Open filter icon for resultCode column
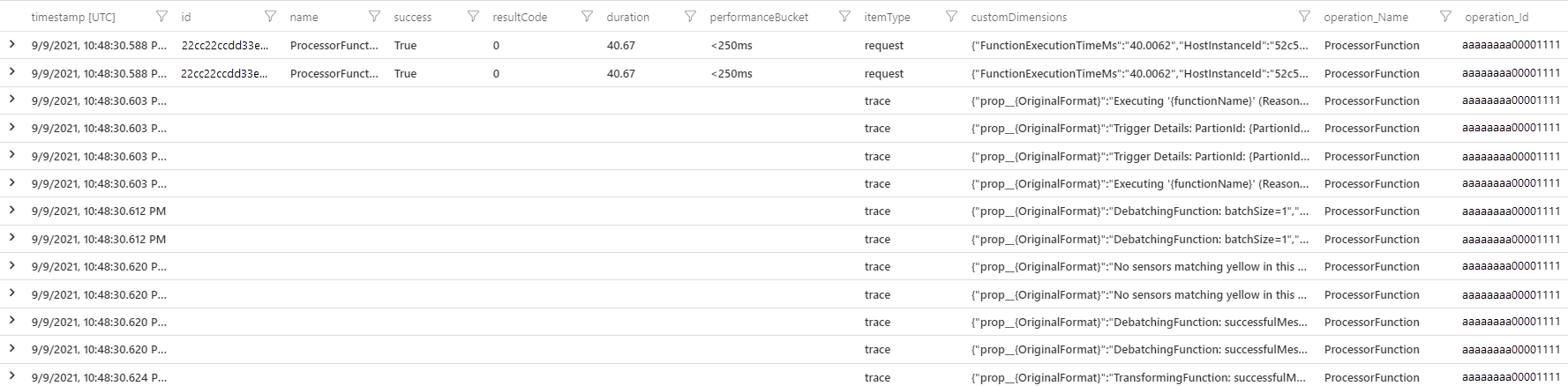Image resolution: width=1568 pixels, height=386 pixels. 587,17
